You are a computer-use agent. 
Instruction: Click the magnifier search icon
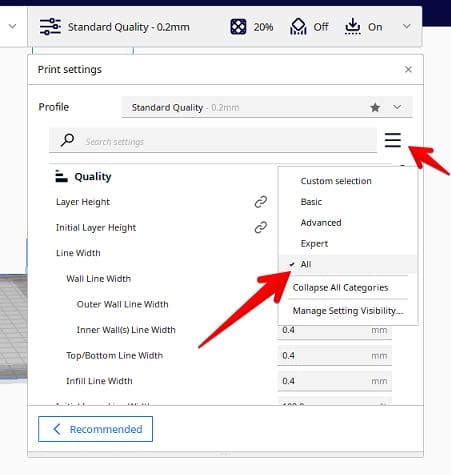pos(67,140)
